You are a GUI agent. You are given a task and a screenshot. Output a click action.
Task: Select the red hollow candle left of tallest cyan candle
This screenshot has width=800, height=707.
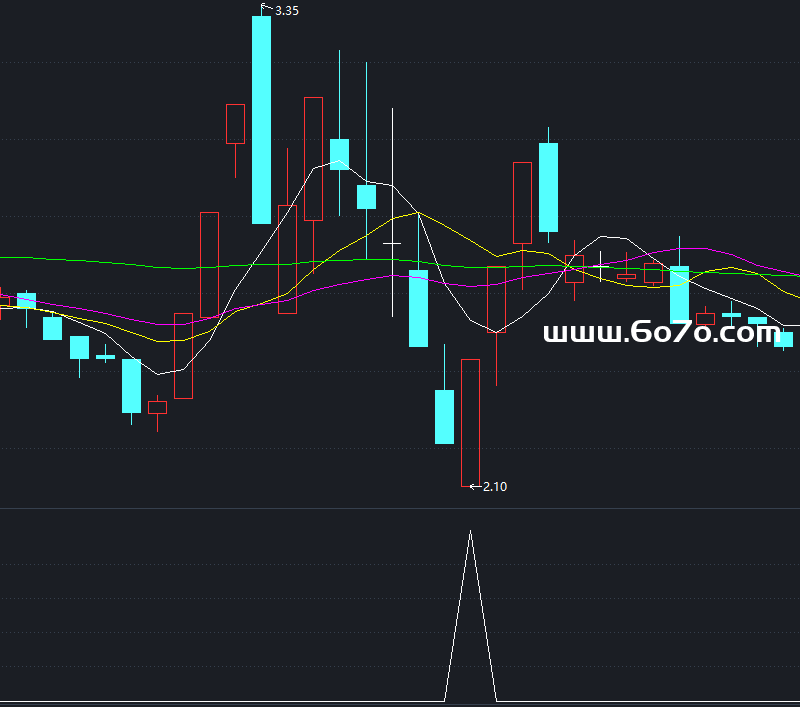(236, 124)
